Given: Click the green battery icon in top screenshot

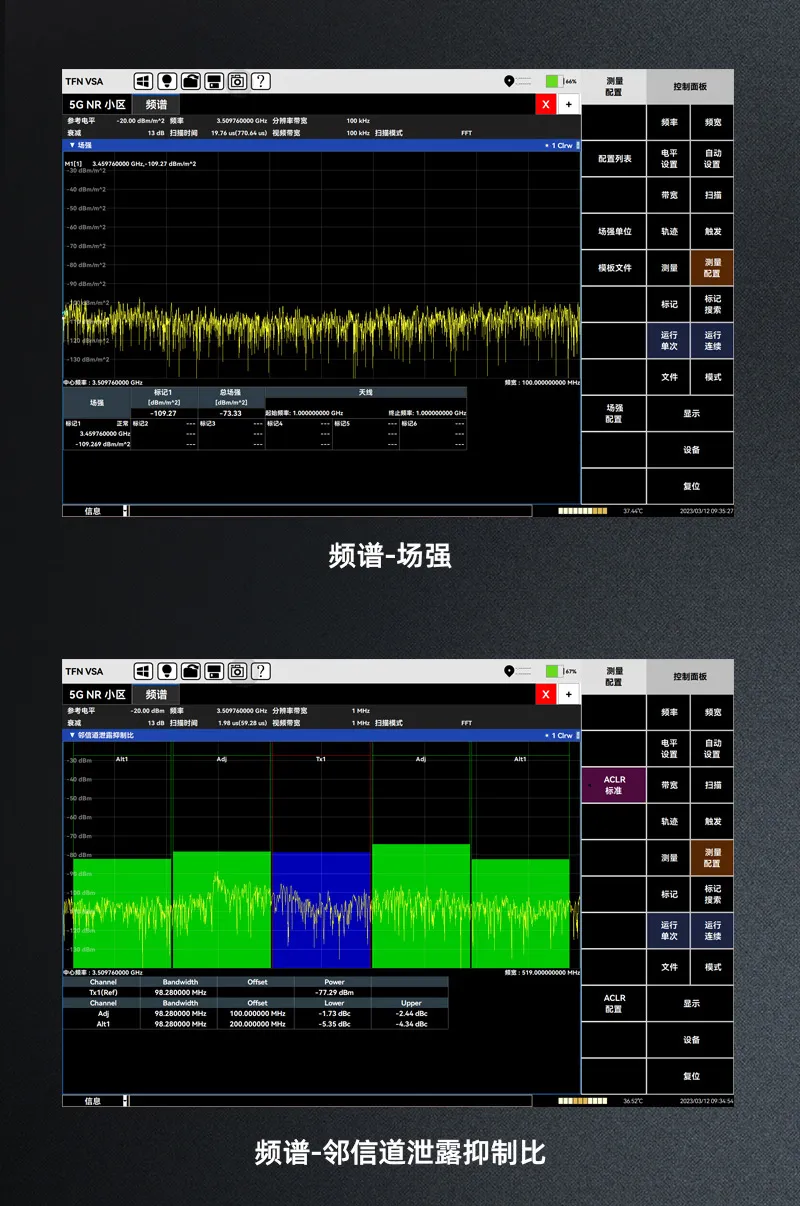Looking at the screenshot, I should point(553,81).
